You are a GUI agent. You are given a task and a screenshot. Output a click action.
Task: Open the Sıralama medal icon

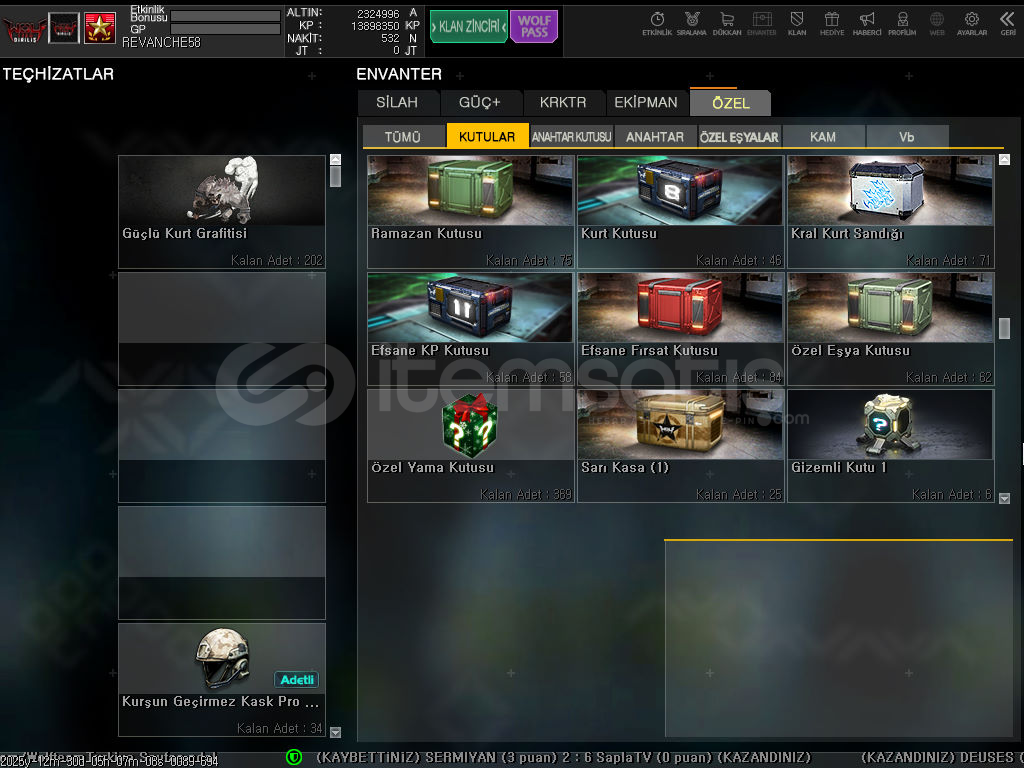tap(692, 23)
